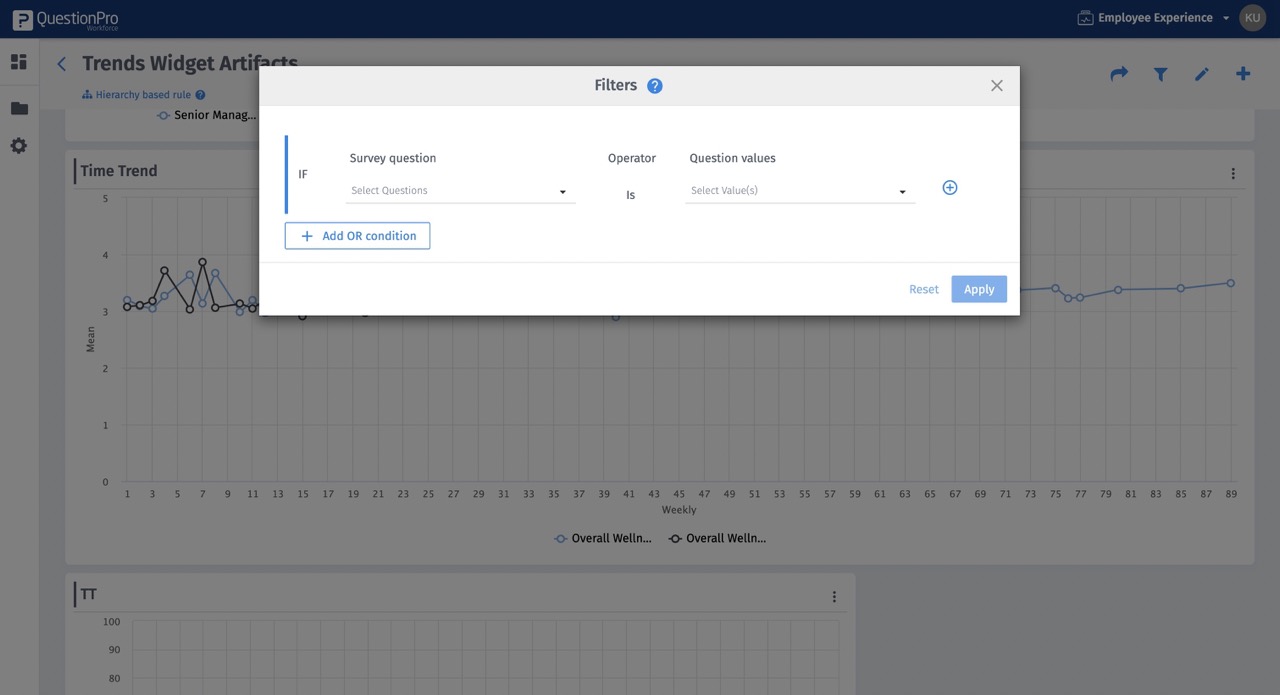Click the 'Question values' label
This screenshot has height=695, width=1280.
[x=732, y=158]
